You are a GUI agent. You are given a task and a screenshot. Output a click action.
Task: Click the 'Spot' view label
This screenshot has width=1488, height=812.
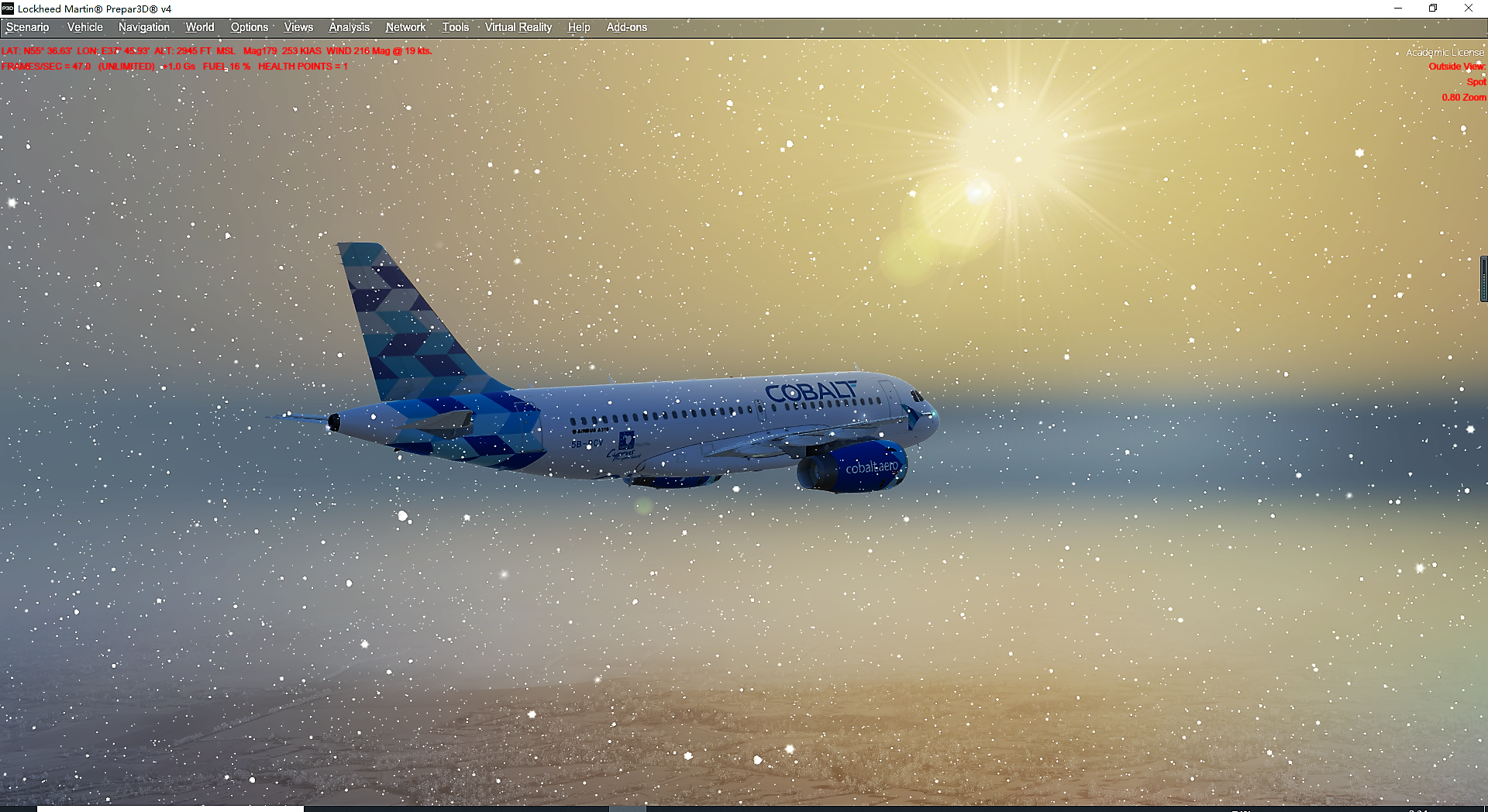pyautogui.click(x=1476, y=82)
